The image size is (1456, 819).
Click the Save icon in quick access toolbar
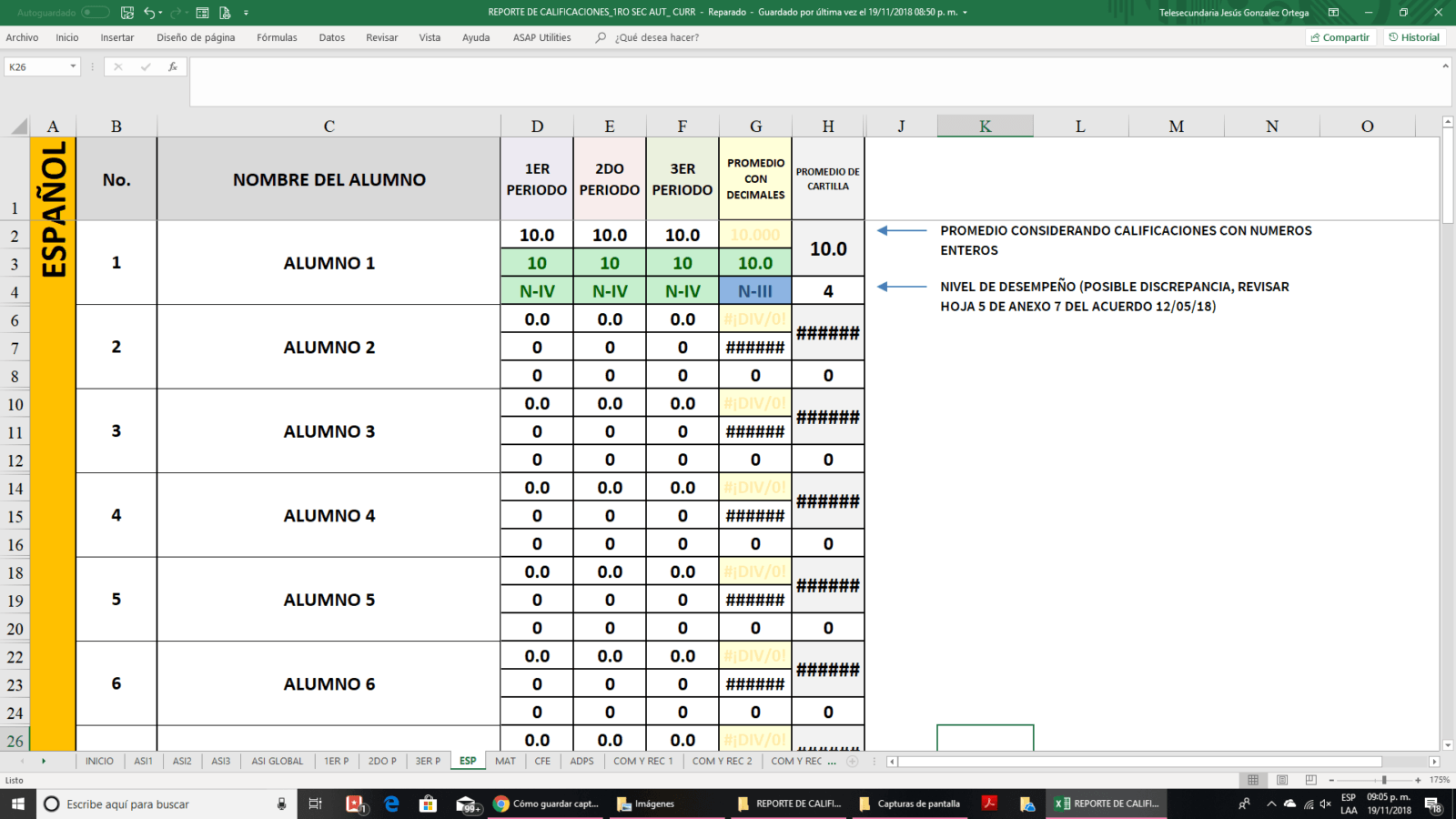tap(127, 13)
